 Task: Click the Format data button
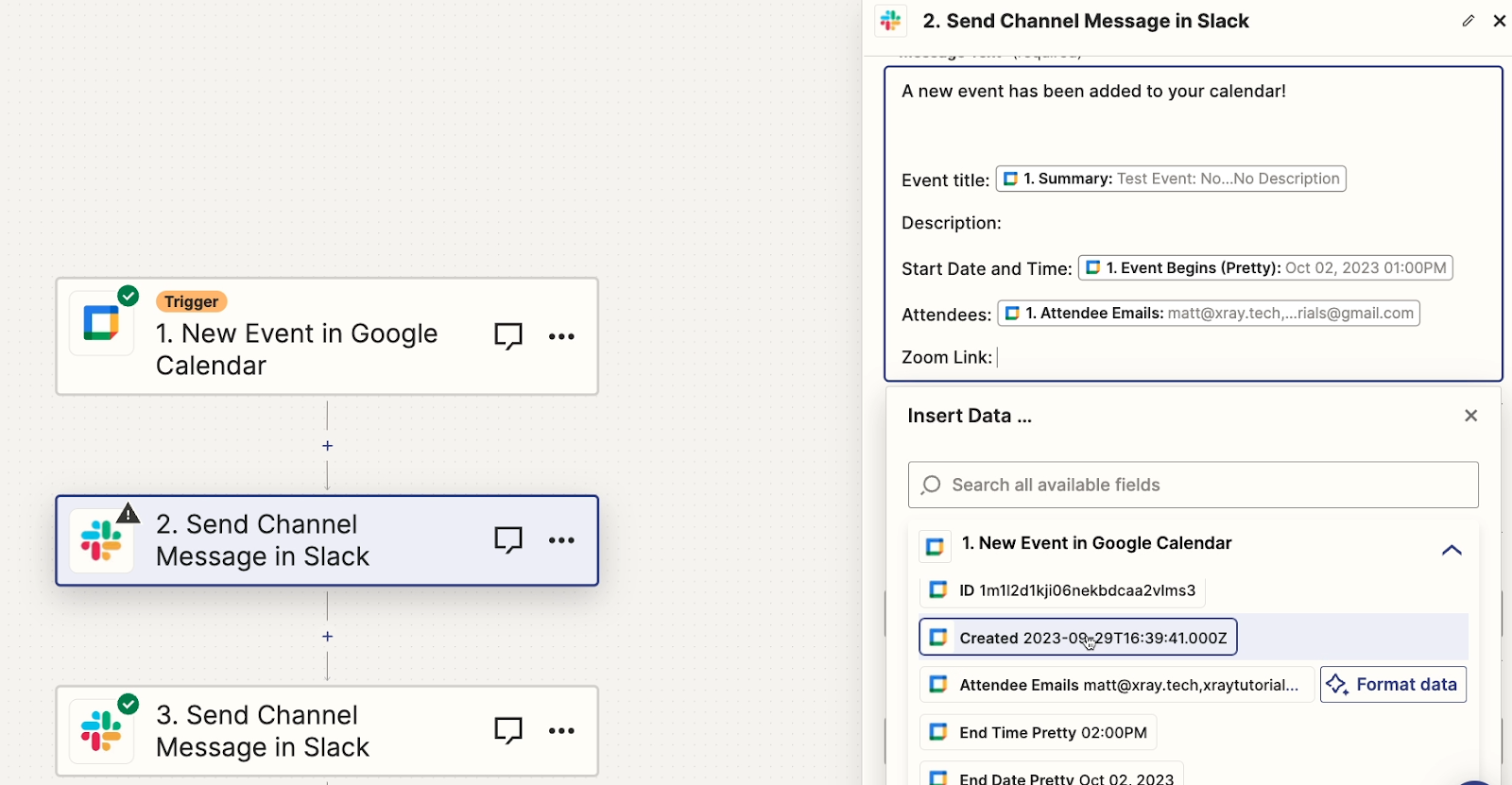point(1393,685)
